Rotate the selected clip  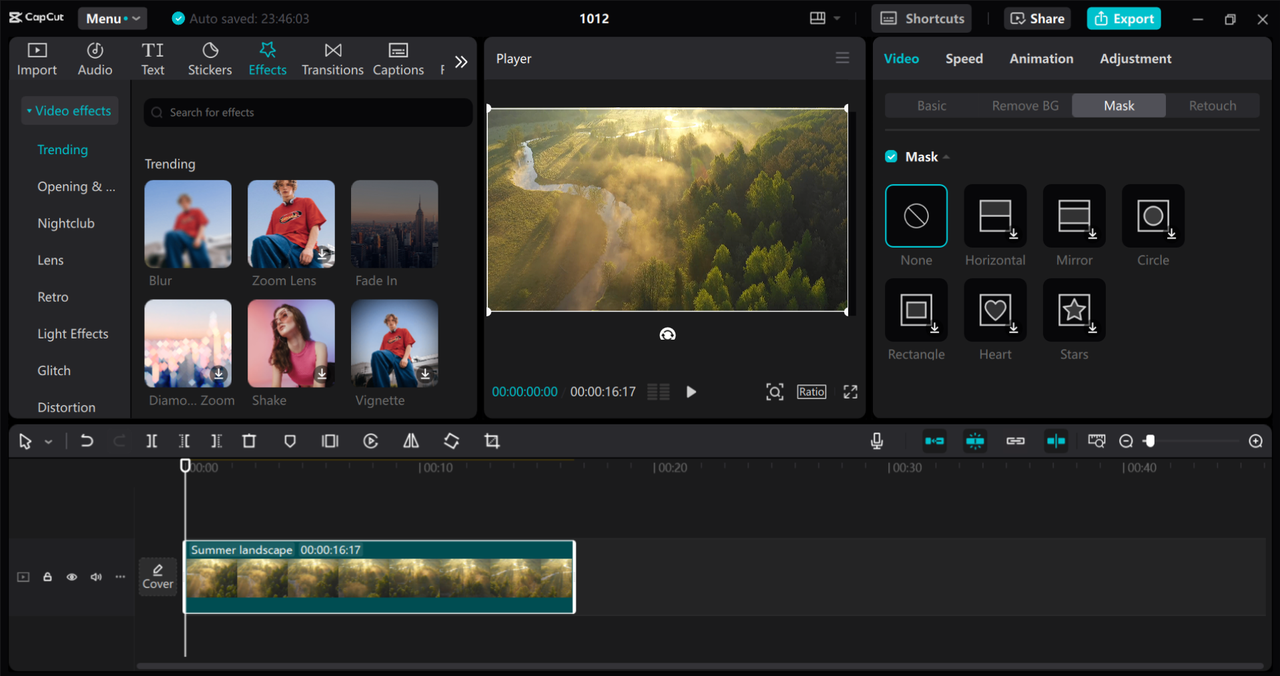point(452,441)
